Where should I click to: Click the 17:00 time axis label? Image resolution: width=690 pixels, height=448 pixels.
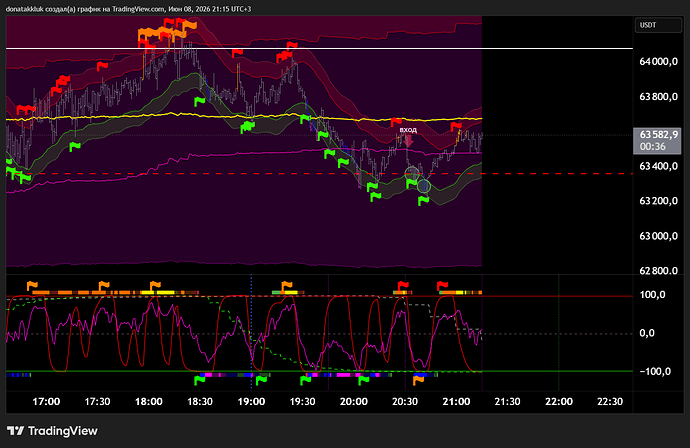point(46,401)
